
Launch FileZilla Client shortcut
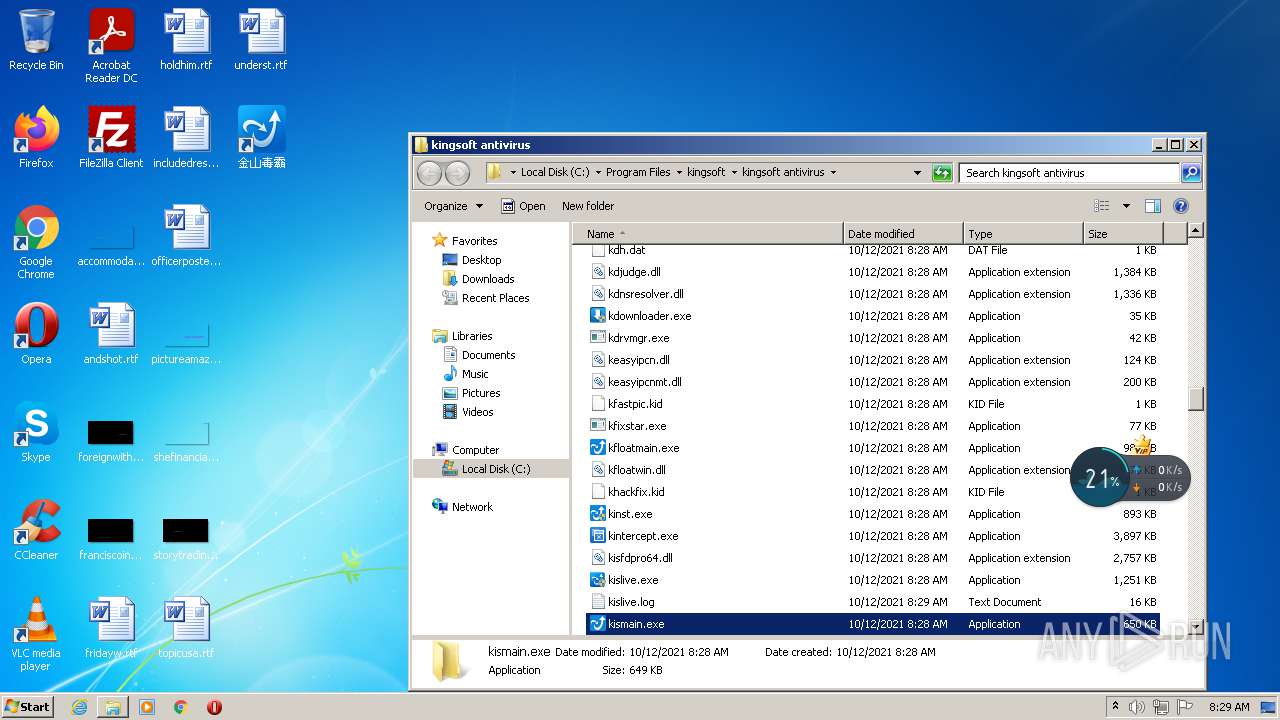click(111, 137)
